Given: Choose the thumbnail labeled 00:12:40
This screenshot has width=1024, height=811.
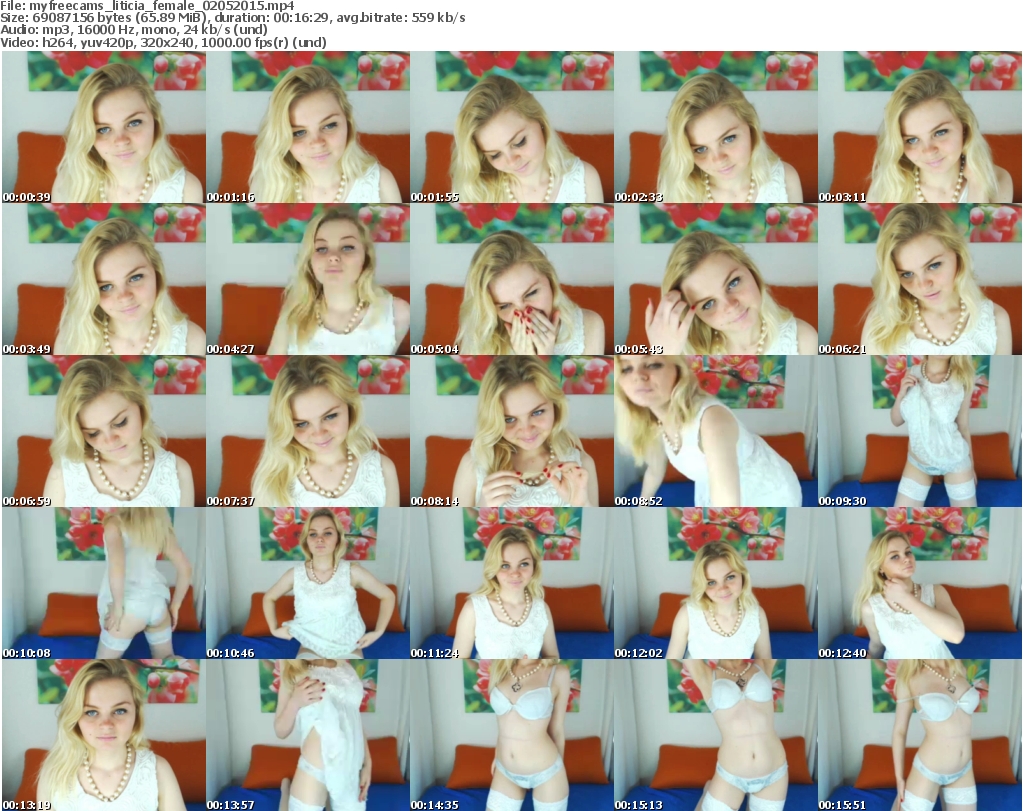Looking at the screenshot, I should pos(920,583).
